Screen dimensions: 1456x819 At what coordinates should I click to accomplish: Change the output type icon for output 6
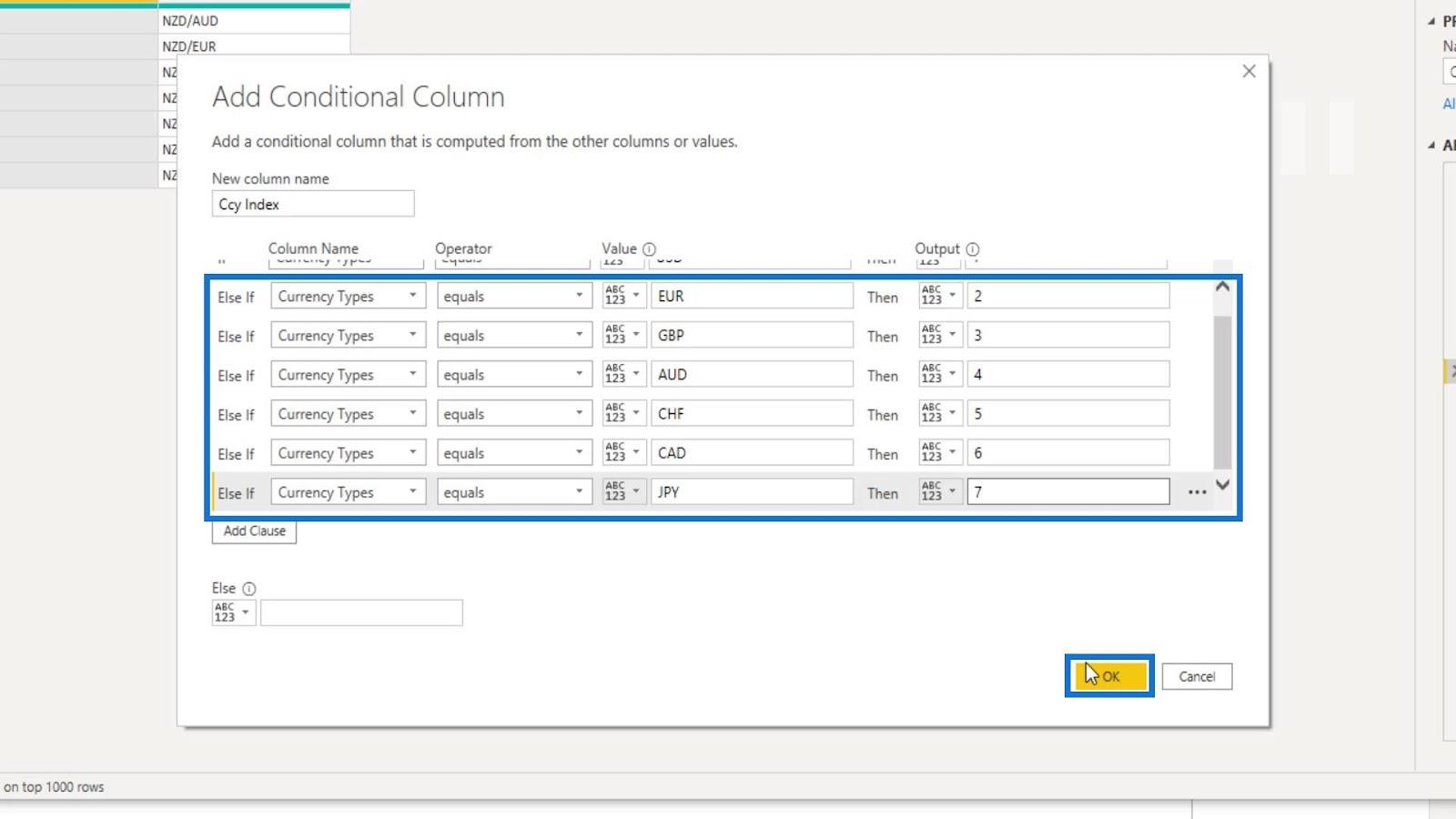point(940,452)
